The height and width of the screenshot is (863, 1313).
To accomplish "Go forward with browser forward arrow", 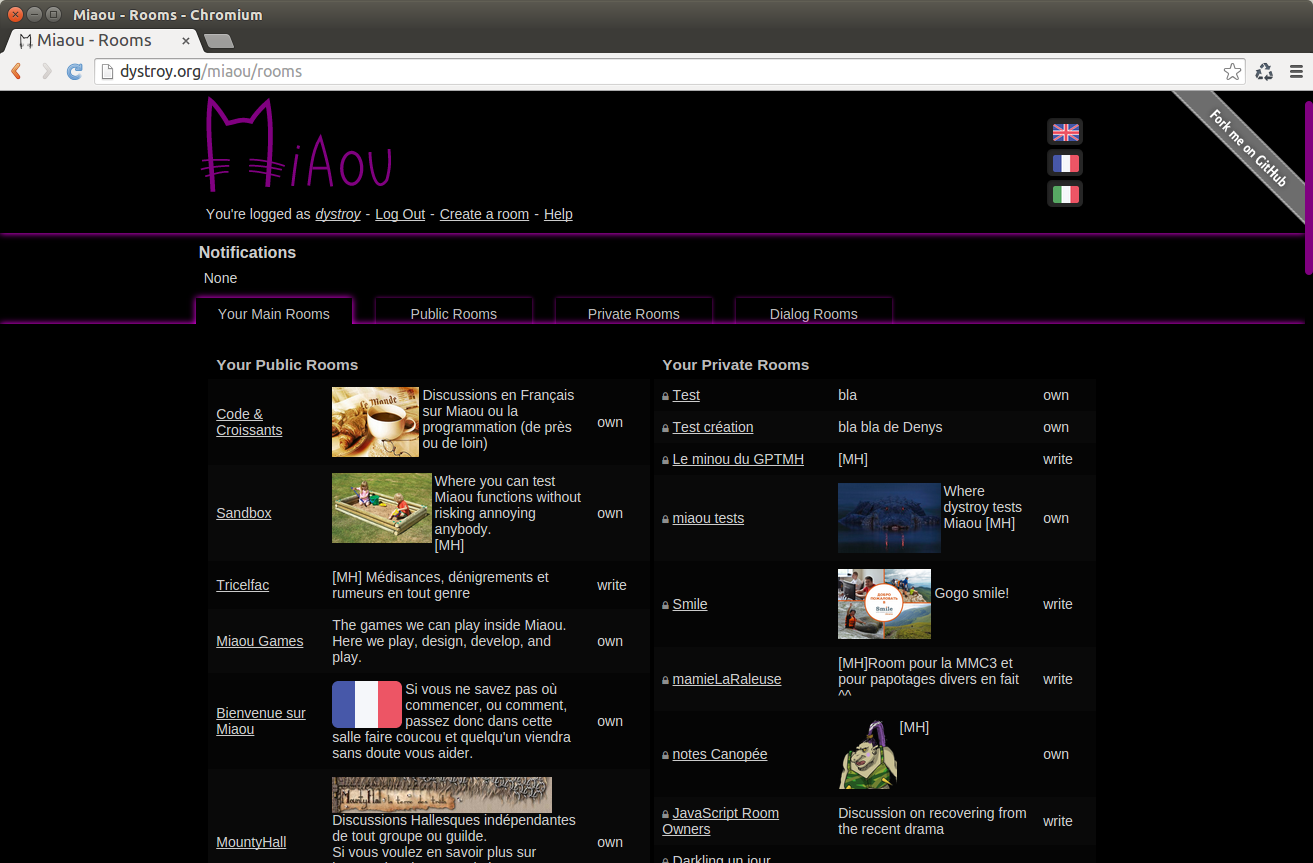I will [x=46, y=71].
